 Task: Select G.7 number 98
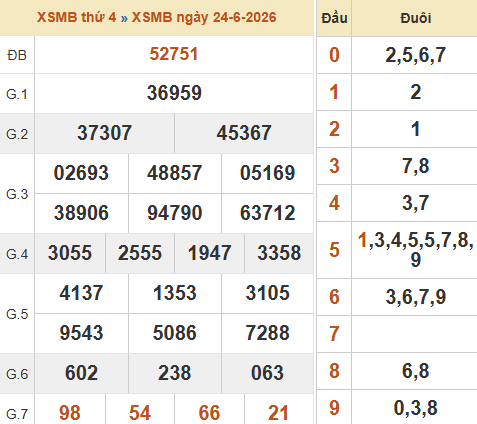click(70, 413)
